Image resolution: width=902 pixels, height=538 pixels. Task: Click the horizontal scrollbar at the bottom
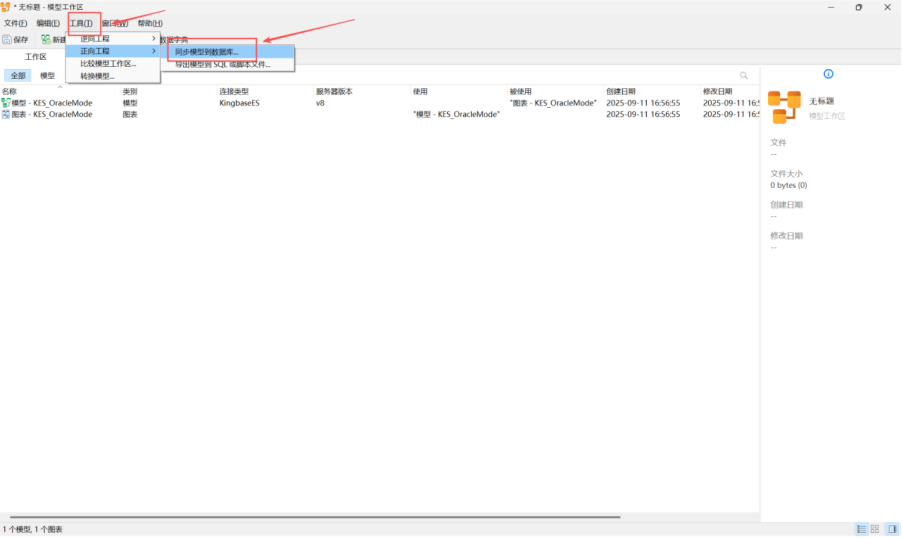tap(310, 517)
